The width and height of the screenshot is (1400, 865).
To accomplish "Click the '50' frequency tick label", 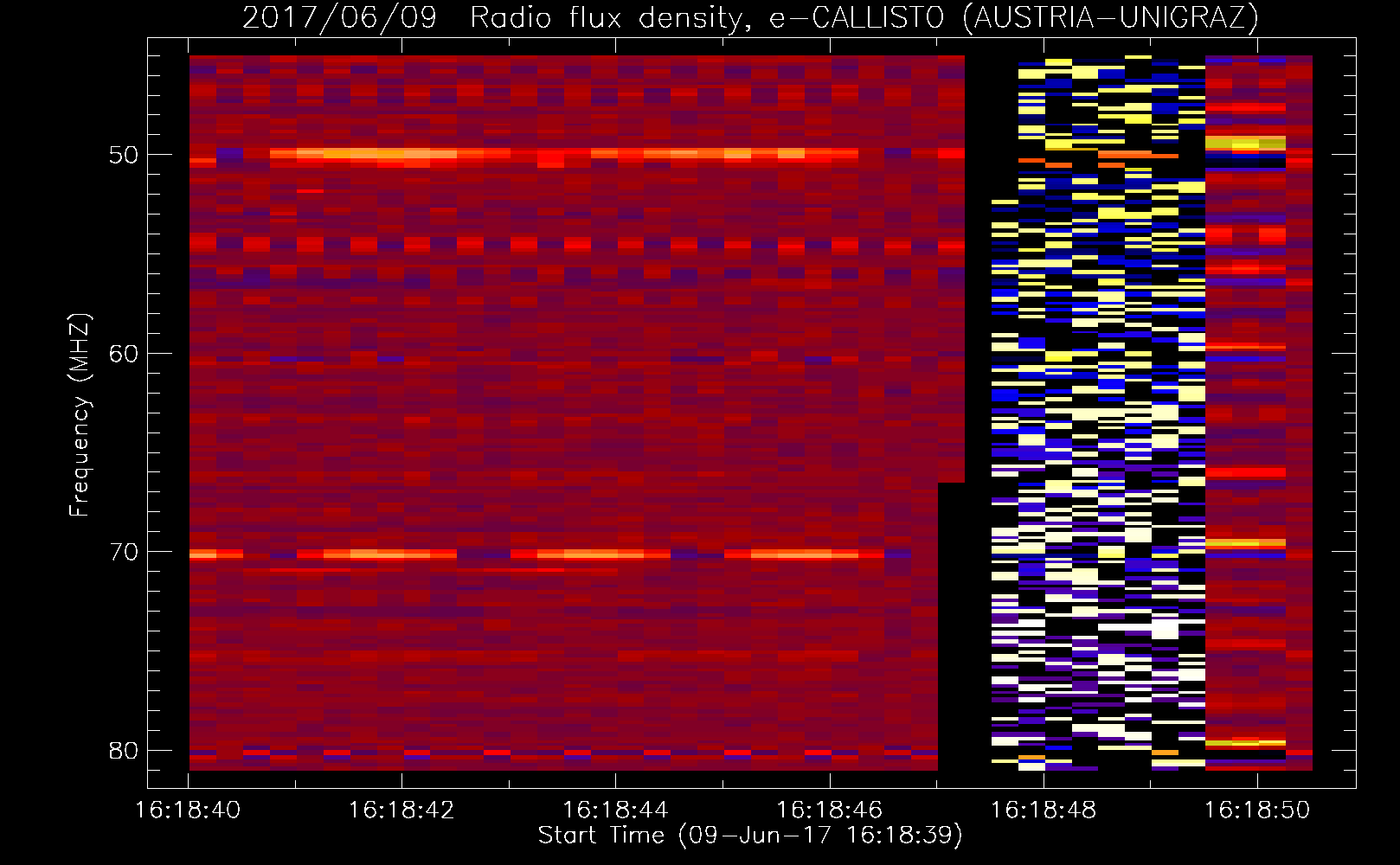I will [124, 155].
